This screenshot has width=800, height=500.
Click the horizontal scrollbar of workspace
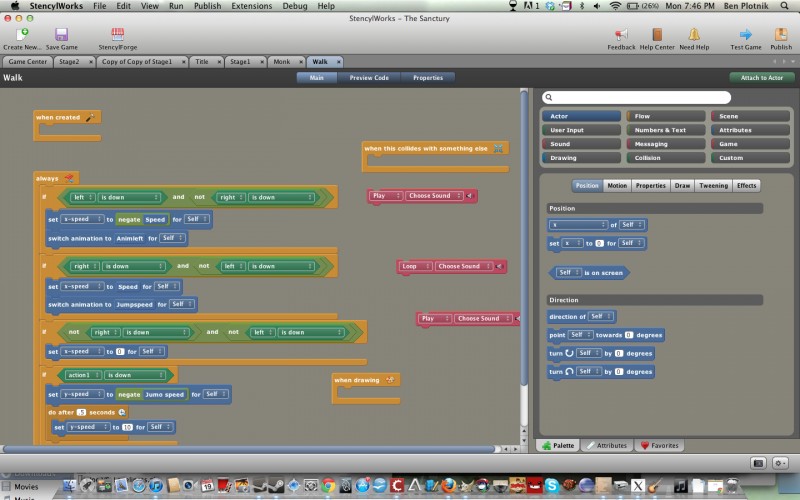pos(248,449)
